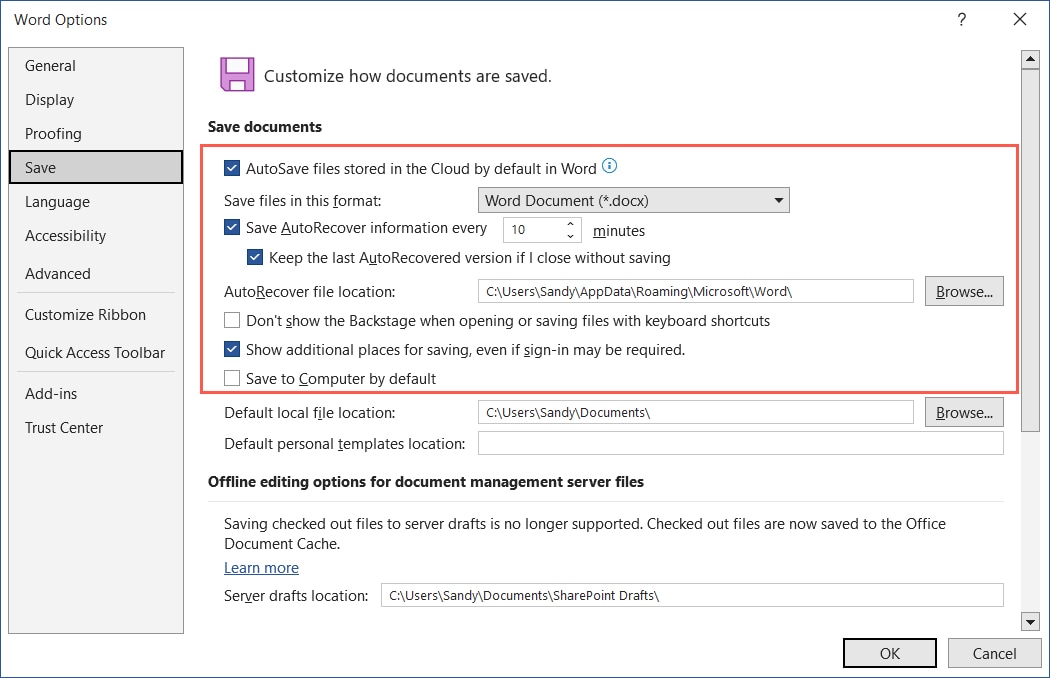Disable AutoSave files stored in the Cloud
Image resolution: width=1050 pixels, height=678 pixels.
[232, 166]
